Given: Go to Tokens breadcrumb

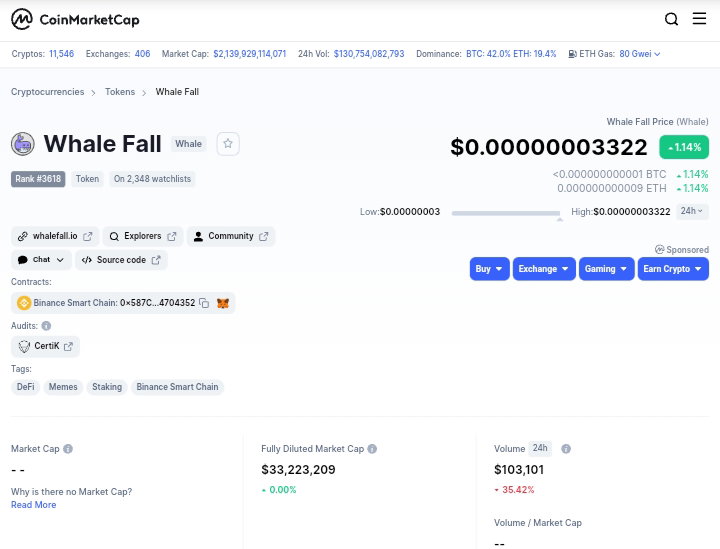Looking at the screenshot, I should 120,92.
